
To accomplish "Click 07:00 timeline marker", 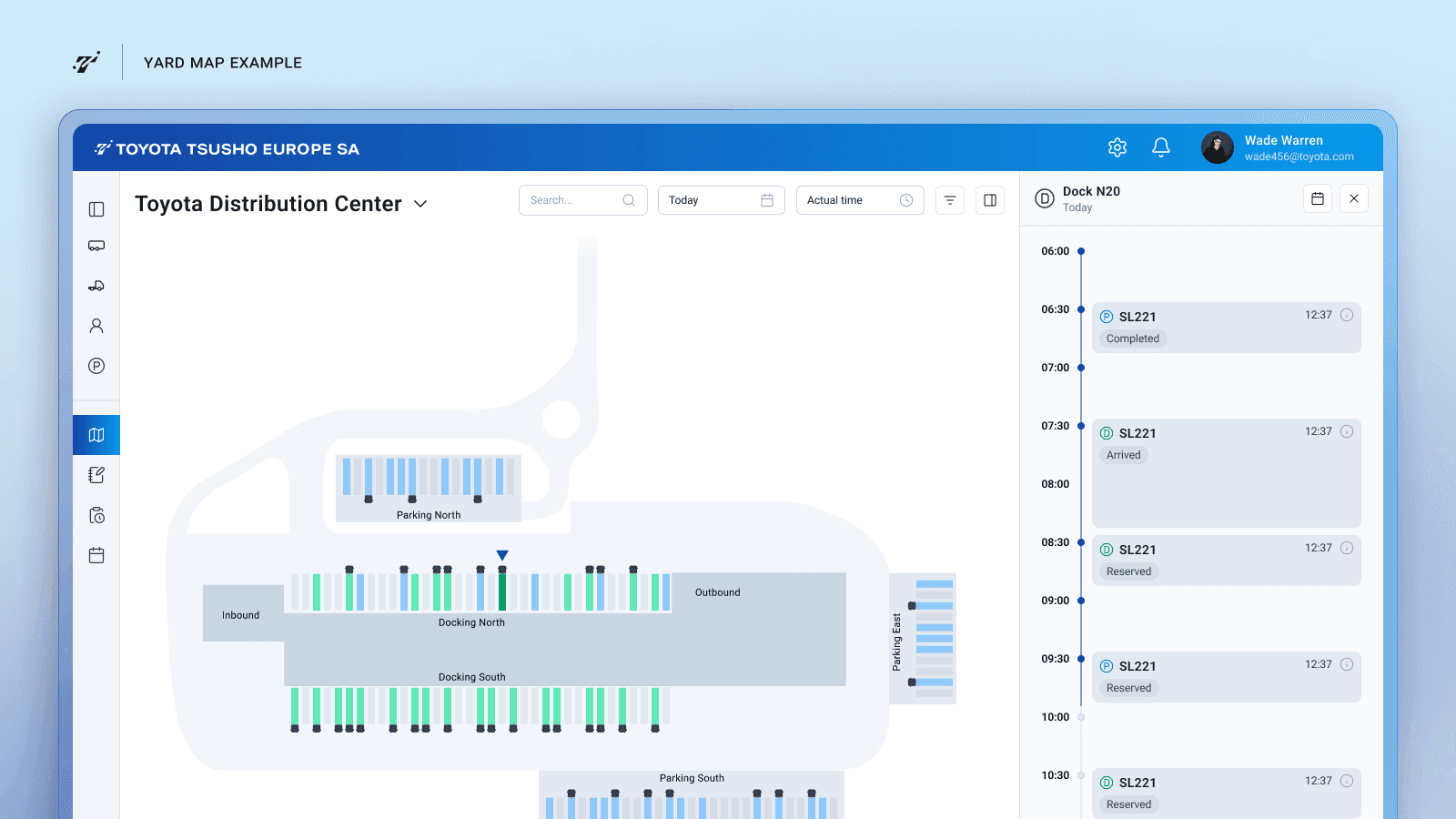I will 1081,368.
